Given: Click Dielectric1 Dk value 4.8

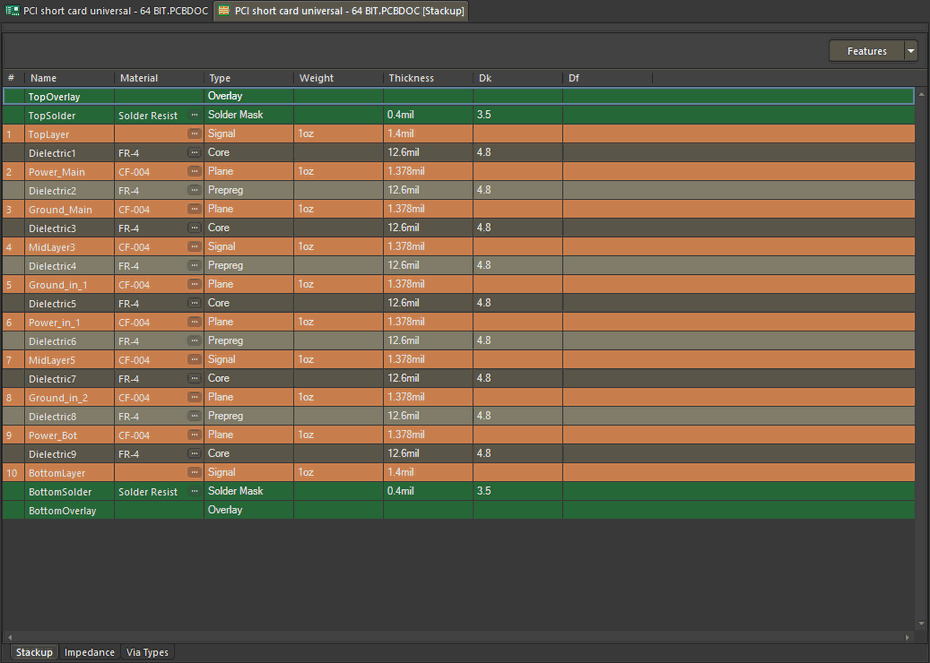Looking at the screenshot, I should (x=483, y=152).
